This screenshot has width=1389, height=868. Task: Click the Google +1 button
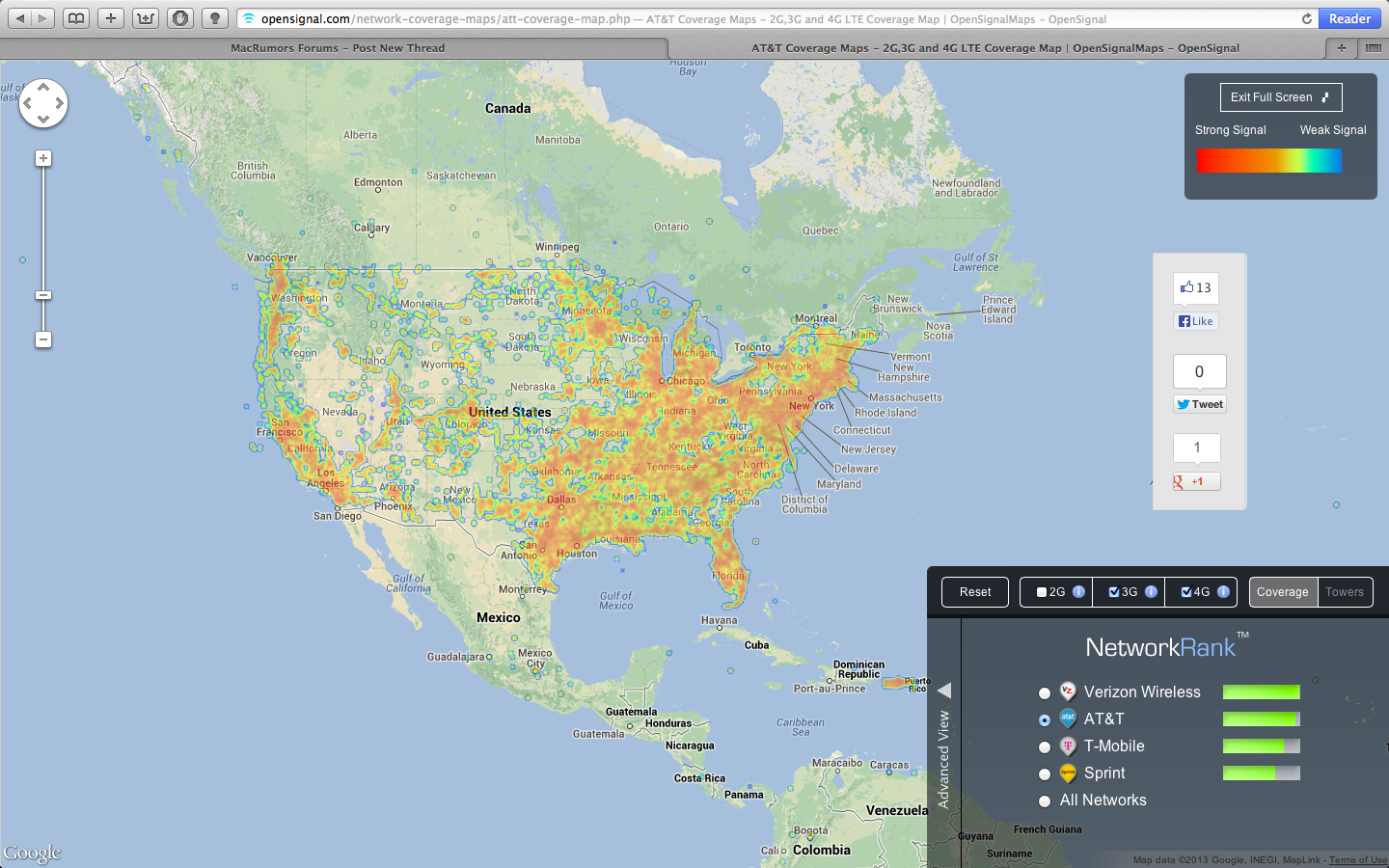(1196, 481)
